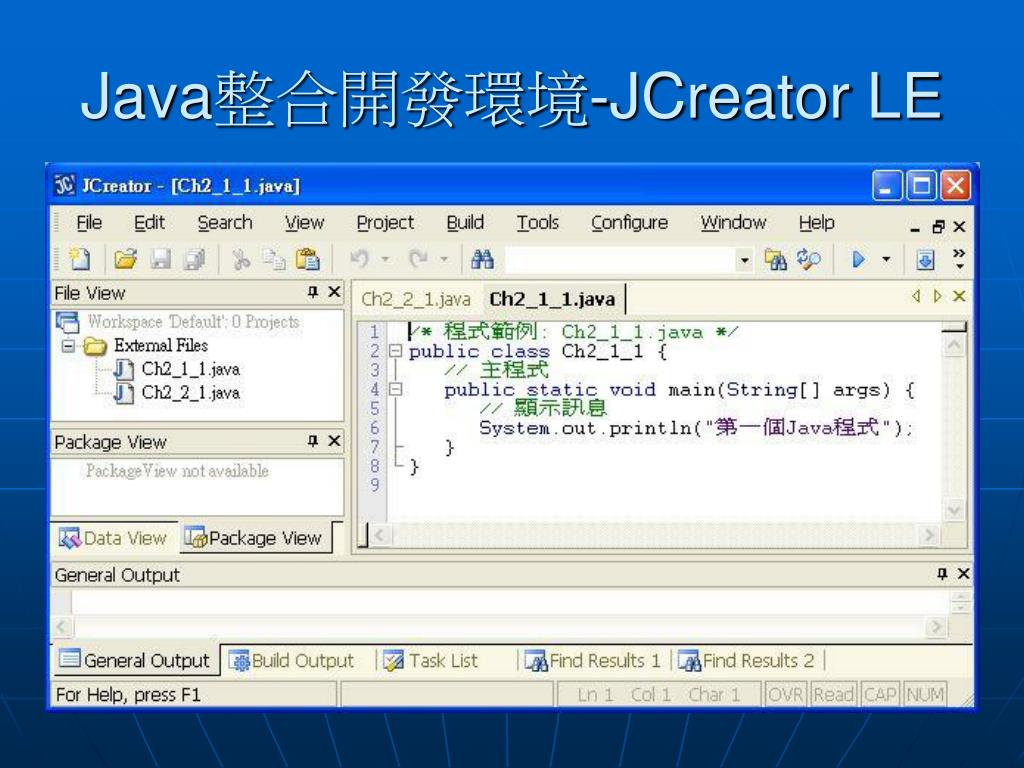Viewport: 1024px width, 768px height.
Task: Click the binoculars Find icon
Action: [x=483, y=259]
